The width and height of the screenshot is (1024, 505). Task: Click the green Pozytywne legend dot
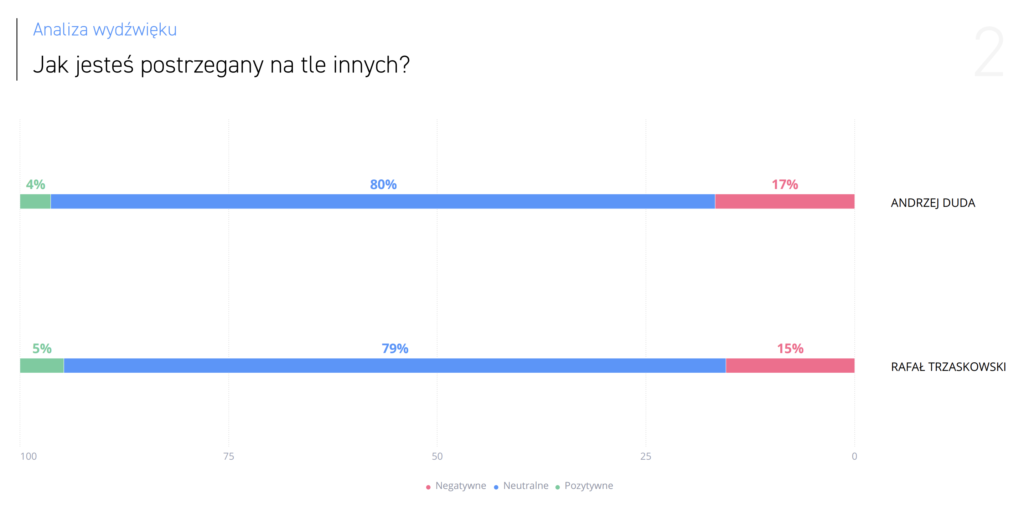click(x=557, y=487)
